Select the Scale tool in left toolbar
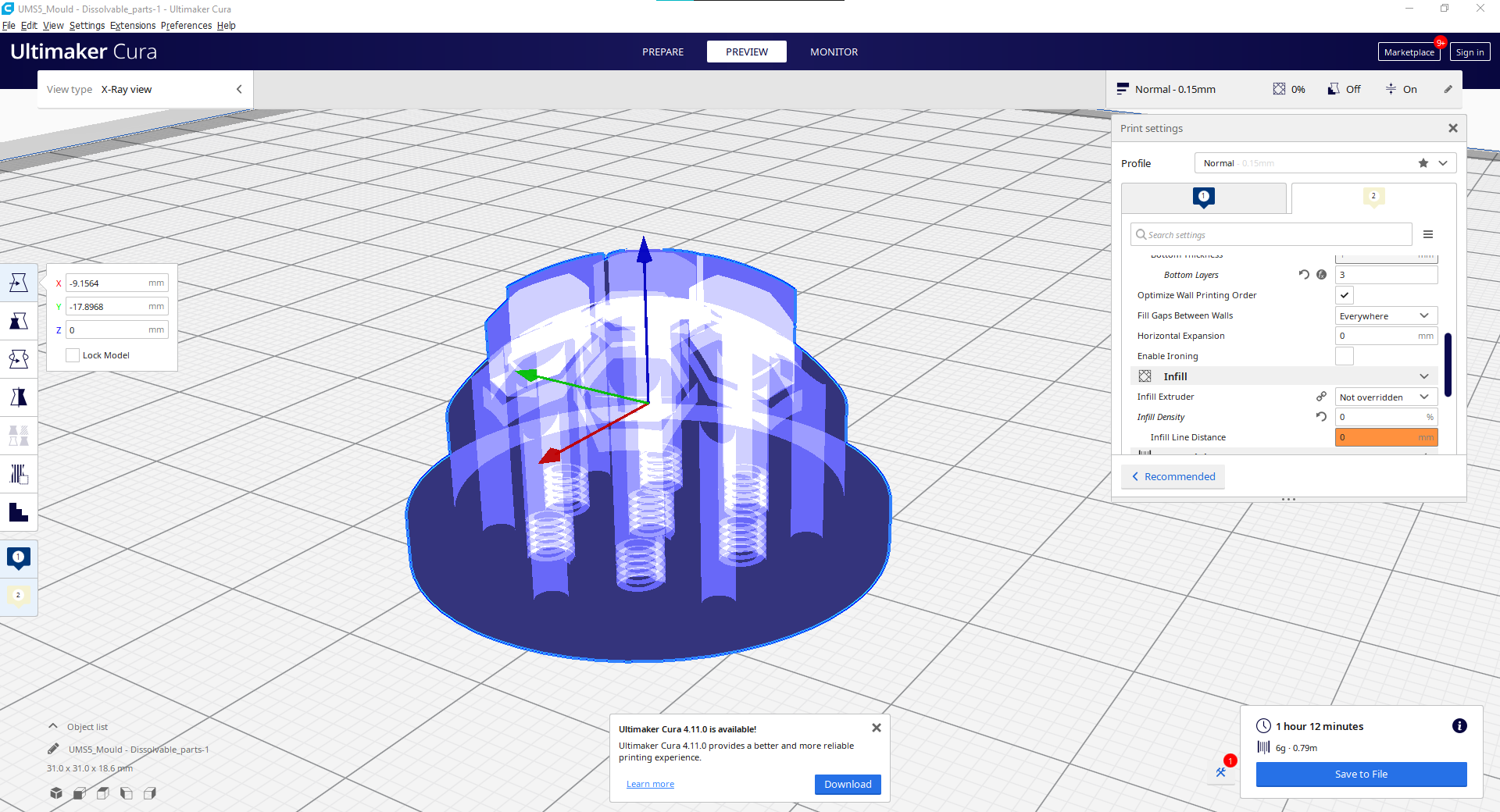Image resolution: width=1500 pixels, height=812 pixels. tap(19, 321)
